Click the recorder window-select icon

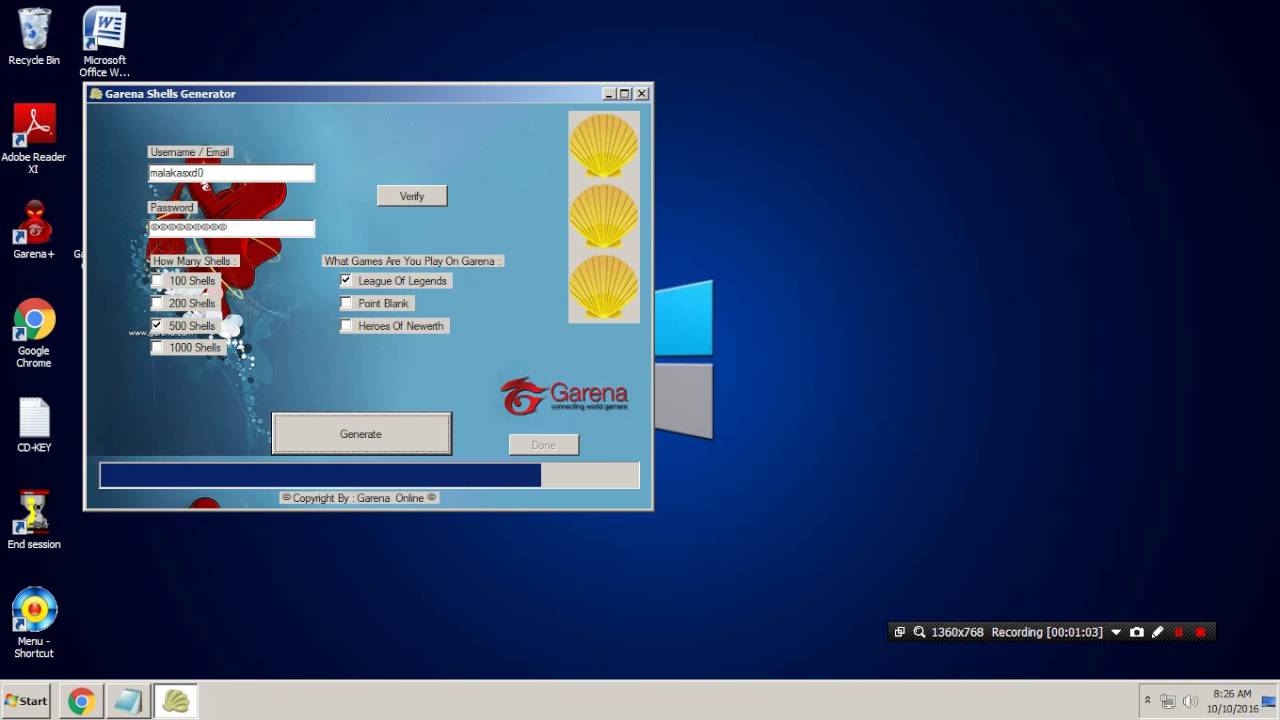(899, 632)
